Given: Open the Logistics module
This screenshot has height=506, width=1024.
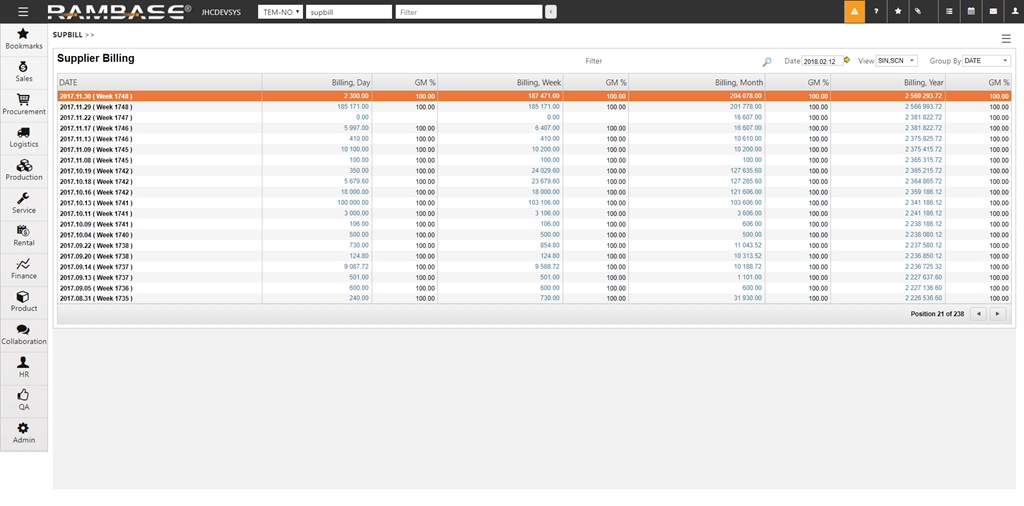Looking at the screenshot, I should (x=24, y=137).
